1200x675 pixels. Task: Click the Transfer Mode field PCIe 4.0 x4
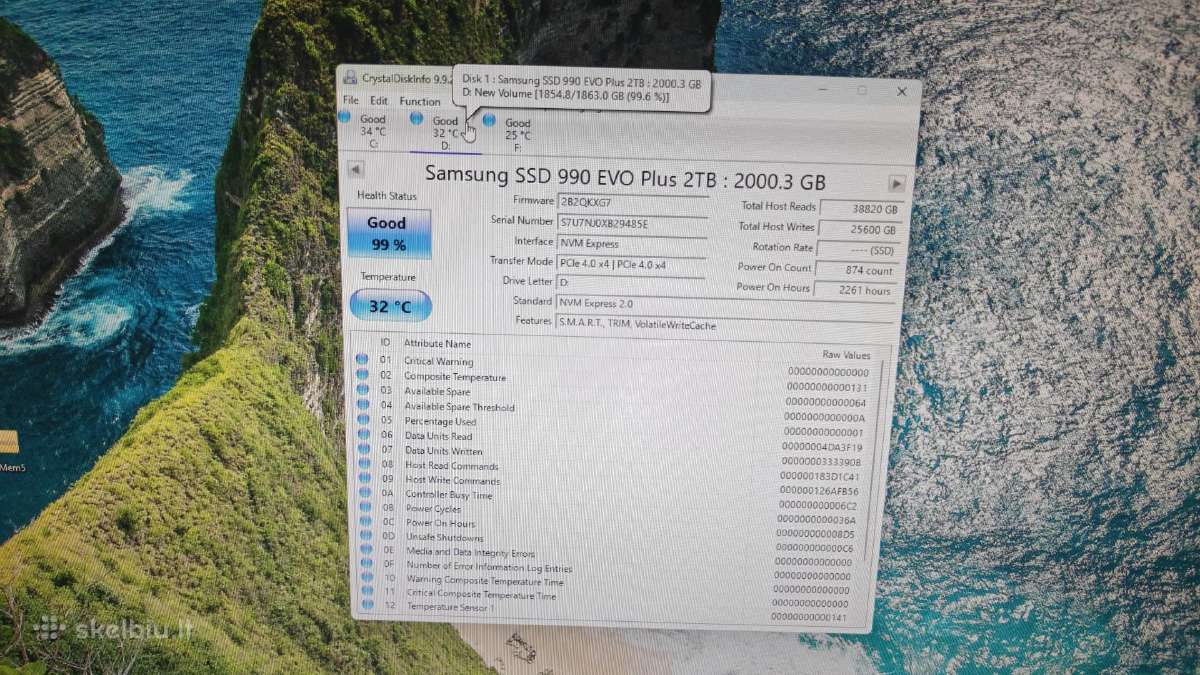[630, 263]
